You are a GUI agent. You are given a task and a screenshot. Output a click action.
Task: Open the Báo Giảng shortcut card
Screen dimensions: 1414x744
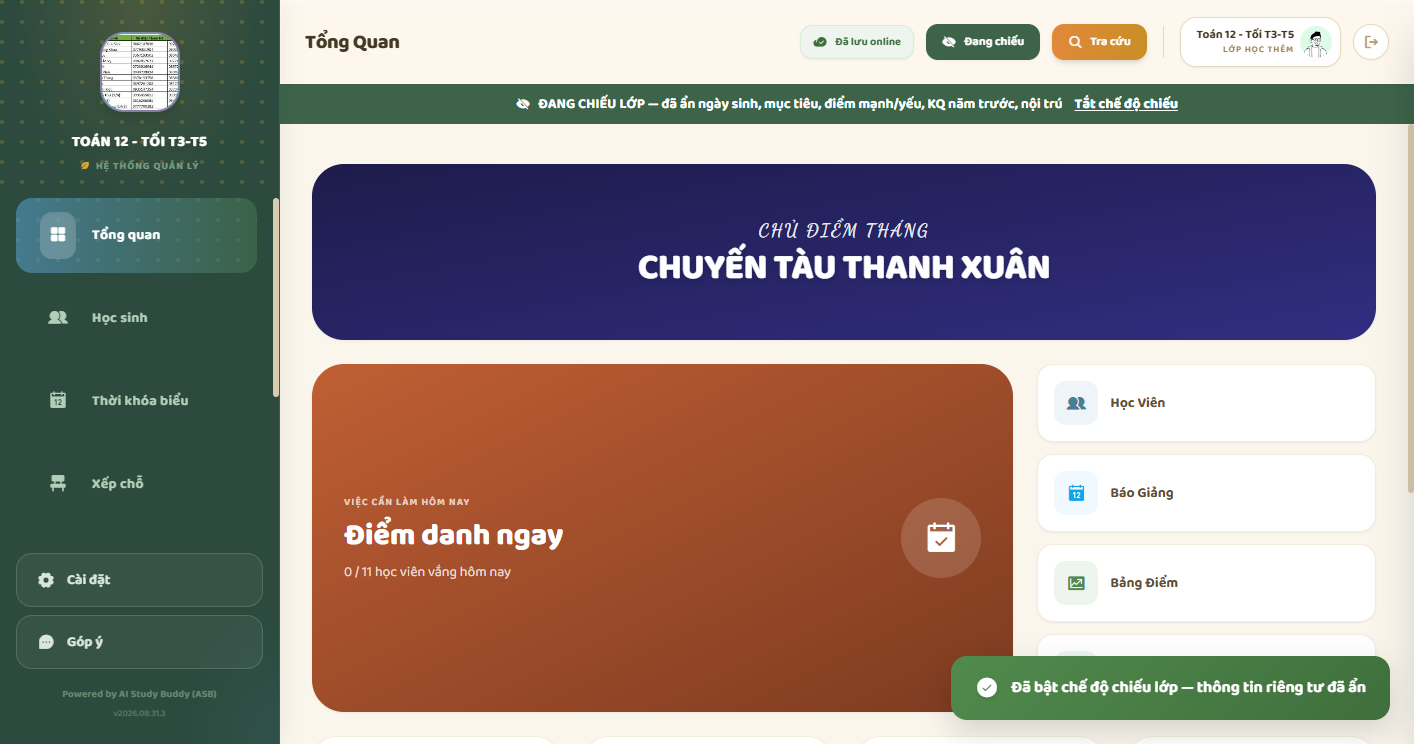coord(1206,493)
